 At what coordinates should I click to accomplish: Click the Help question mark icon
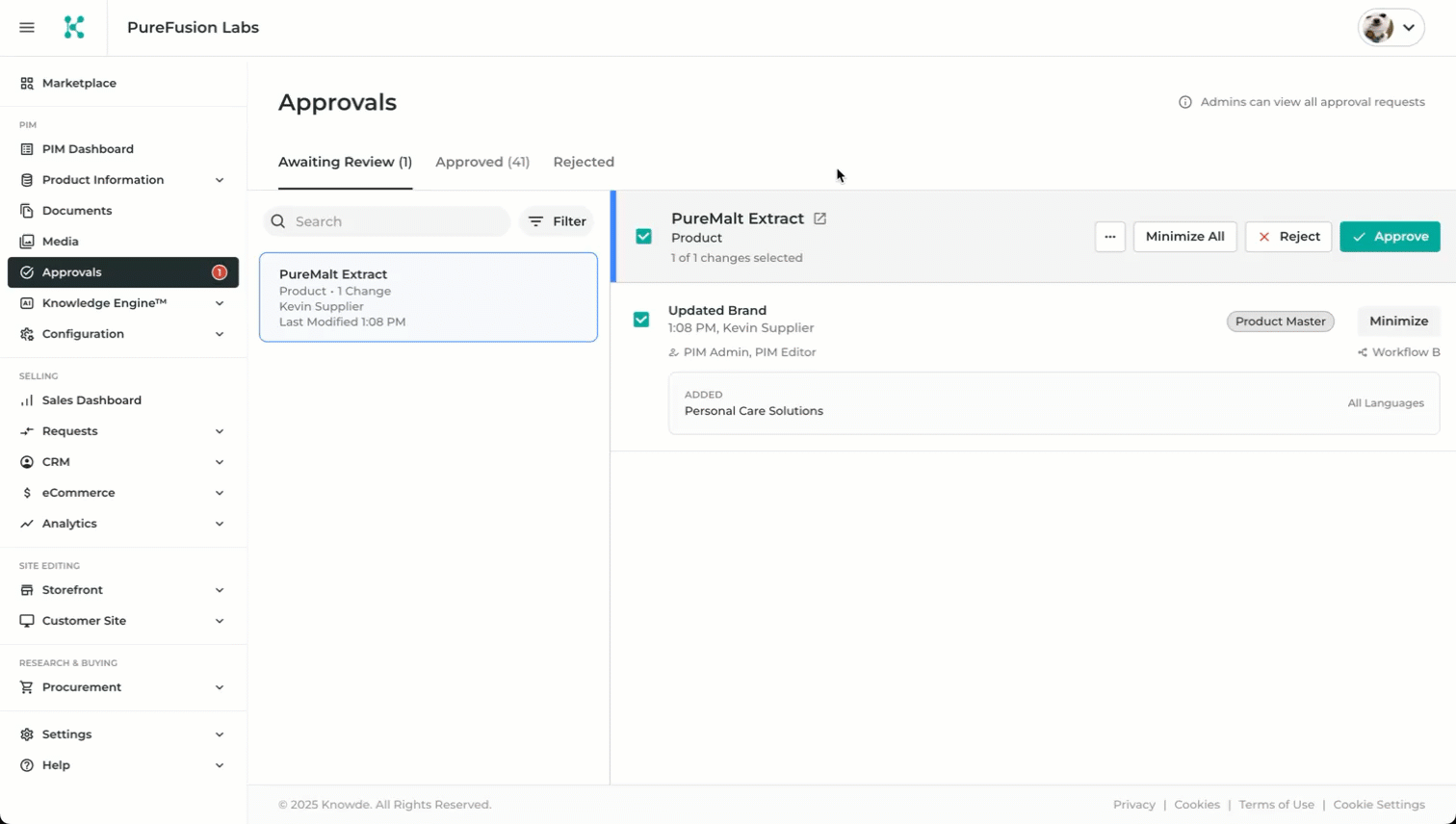[27, 765]
